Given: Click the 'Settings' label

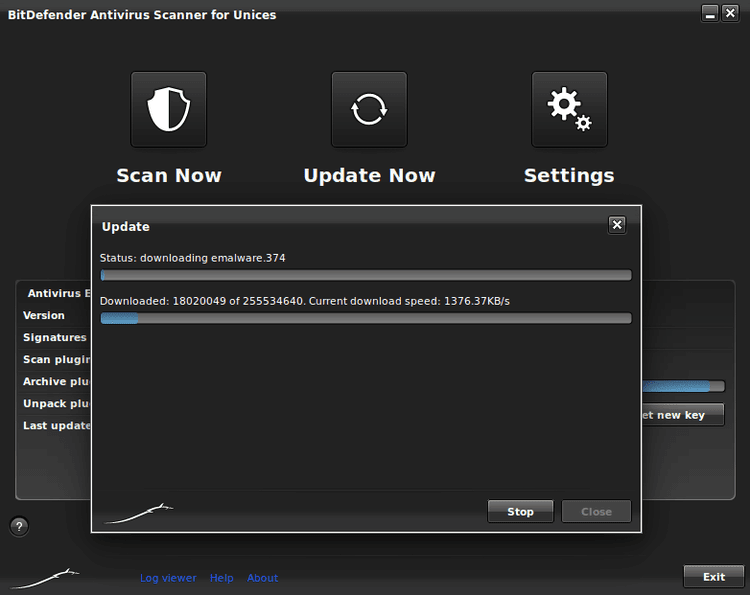Looking at the screenshot, I should (x=569, y=176).
